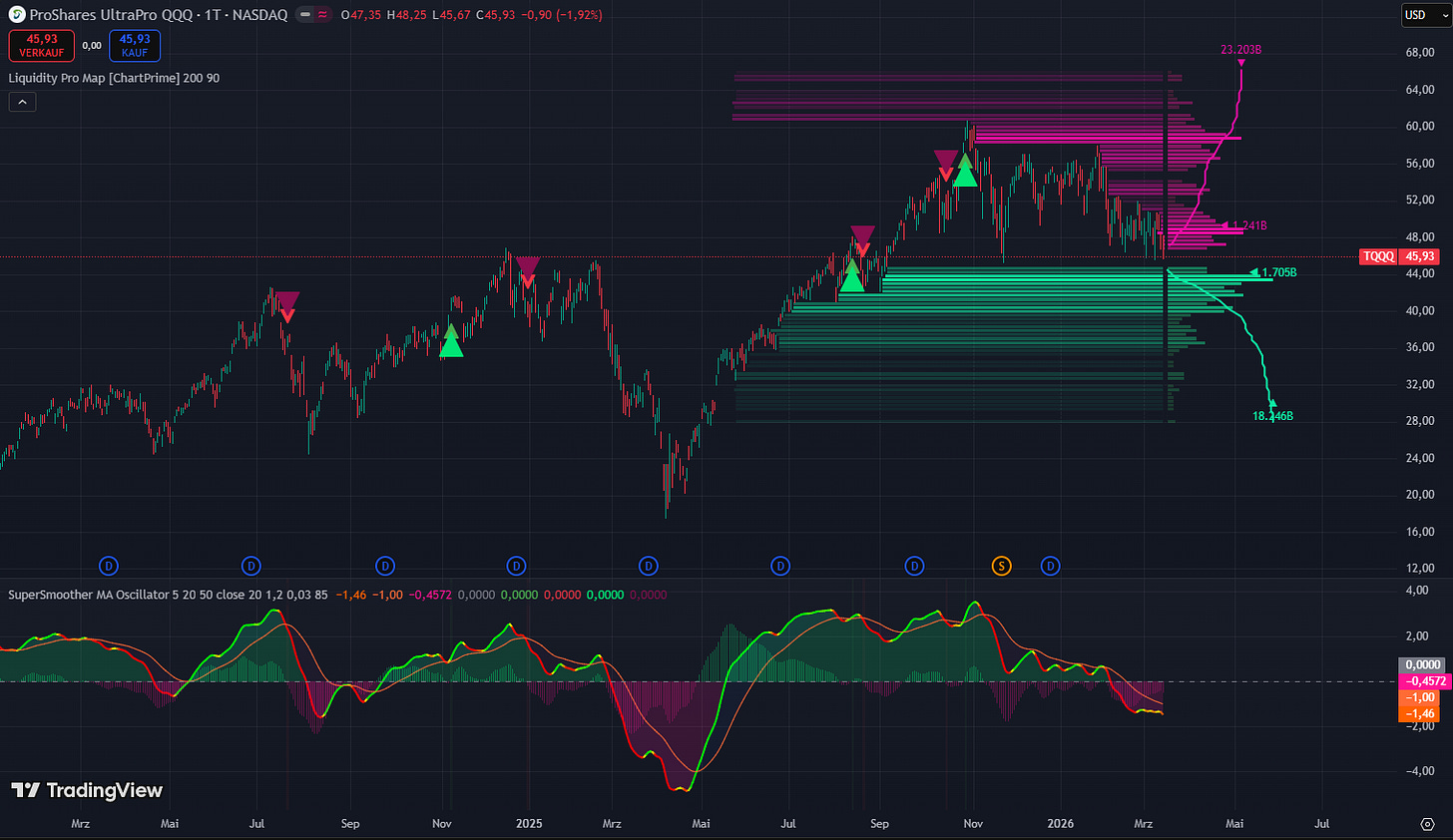Image resolution: width=1453 pixels, height=840 pixels.
Task: Click the red sell arrow just before 2025
Action: pyautogui.click(x=528, y=272)
